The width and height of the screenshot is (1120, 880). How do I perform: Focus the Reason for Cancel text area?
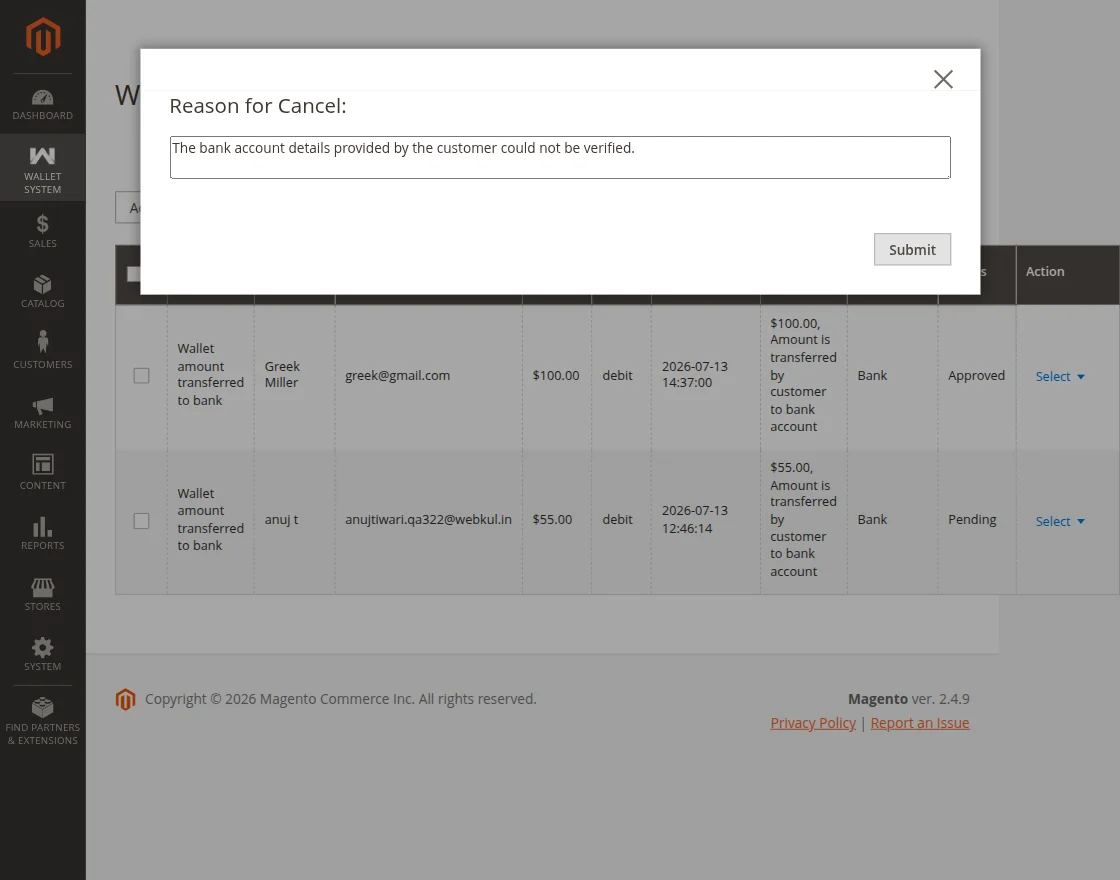[560, 157]
